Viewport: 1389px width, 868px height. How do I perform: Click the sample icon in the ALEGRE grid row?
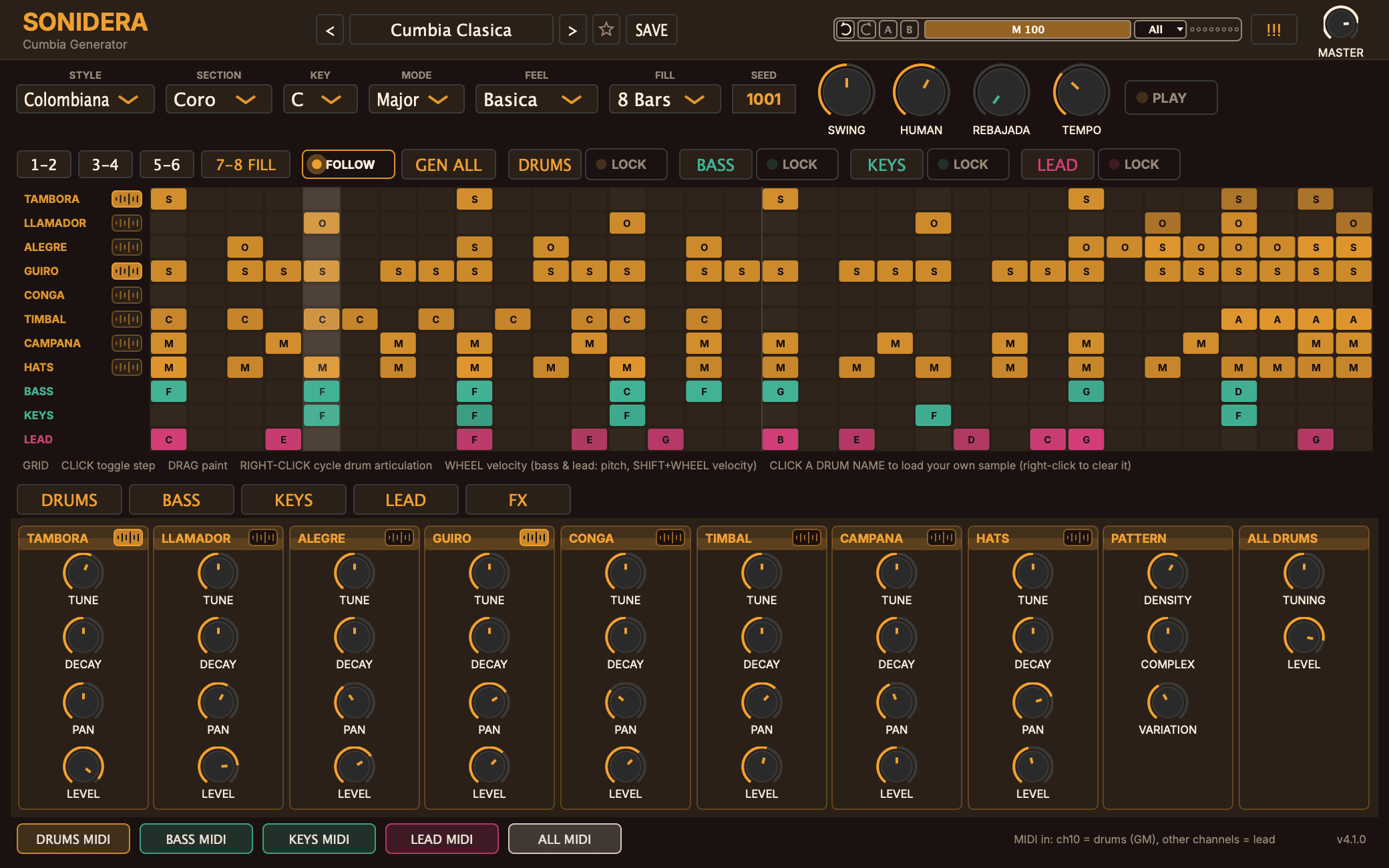tap(127, 247)
